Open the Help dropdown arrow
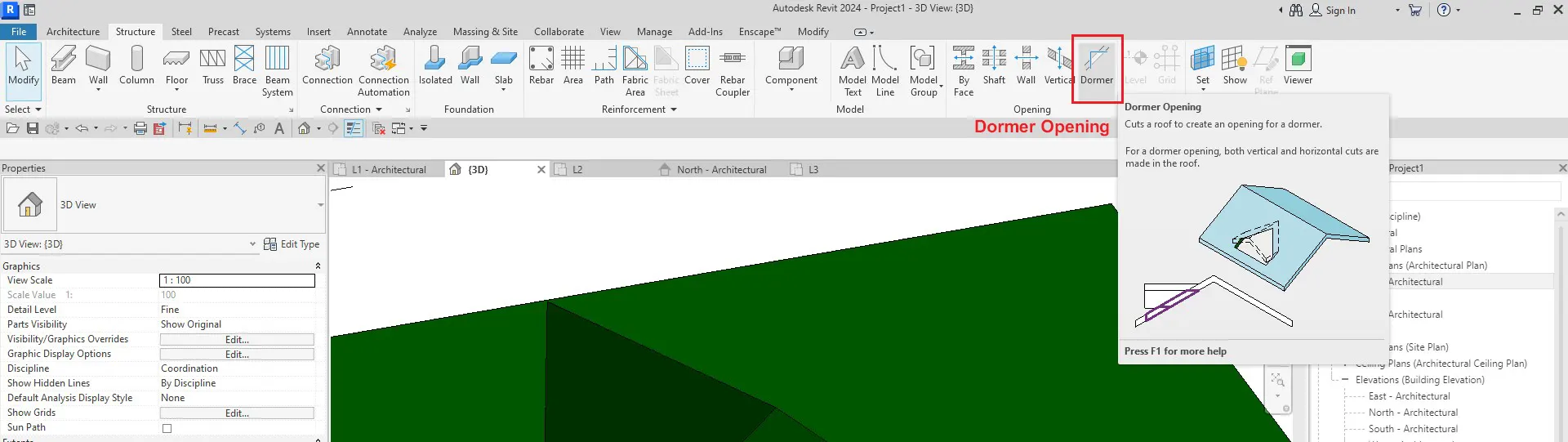Screen dimensions: 1568x442 pos(1458,11)
